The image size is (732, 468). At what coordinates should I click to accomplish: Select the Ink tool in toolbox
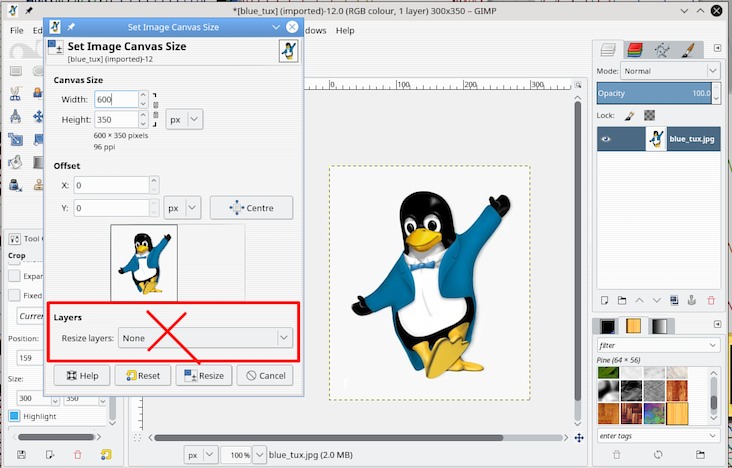15,185
